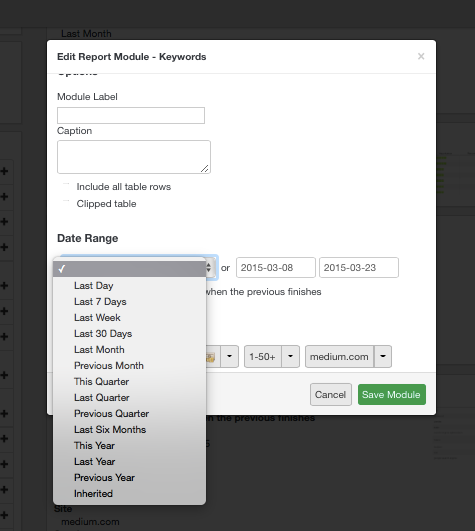Choose Inherited date range option
475x531 pixels.
click(x=129, y=493)
